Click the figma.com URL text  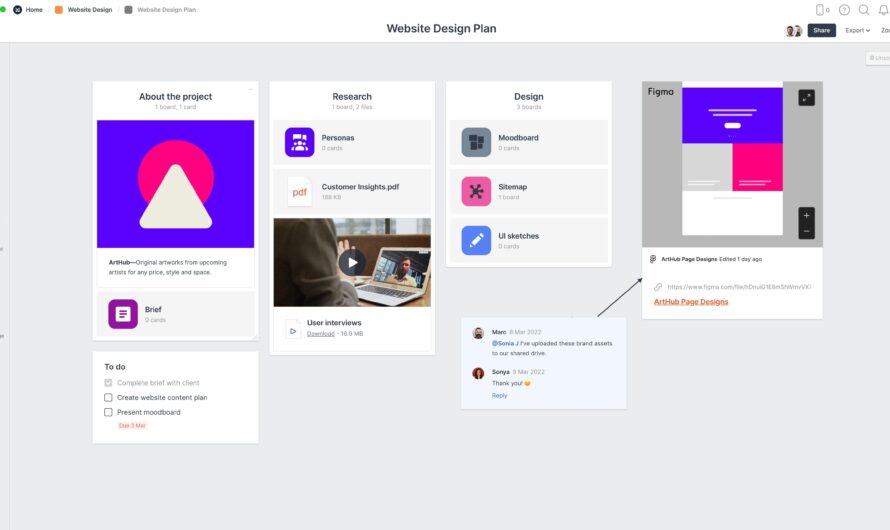(739, 287)
